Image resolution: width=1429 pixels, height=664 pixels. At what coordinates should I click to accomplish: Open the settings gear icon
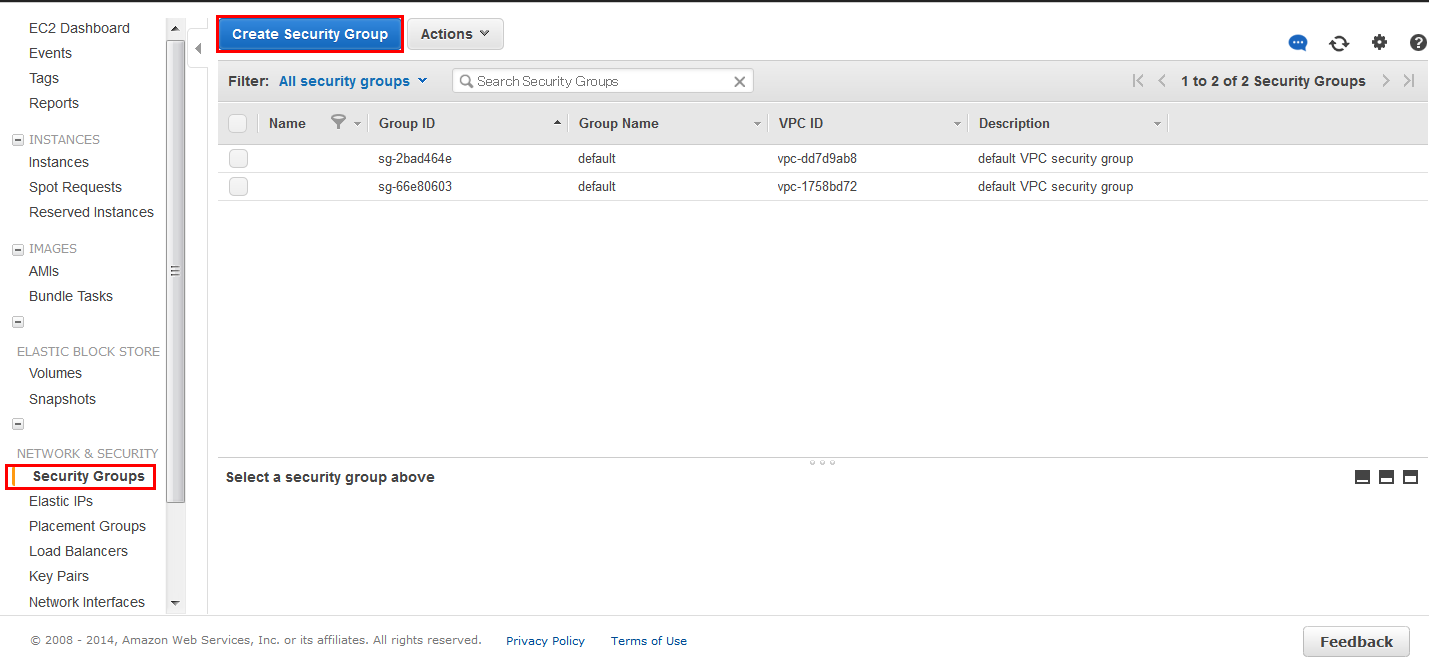(1379, 42)
